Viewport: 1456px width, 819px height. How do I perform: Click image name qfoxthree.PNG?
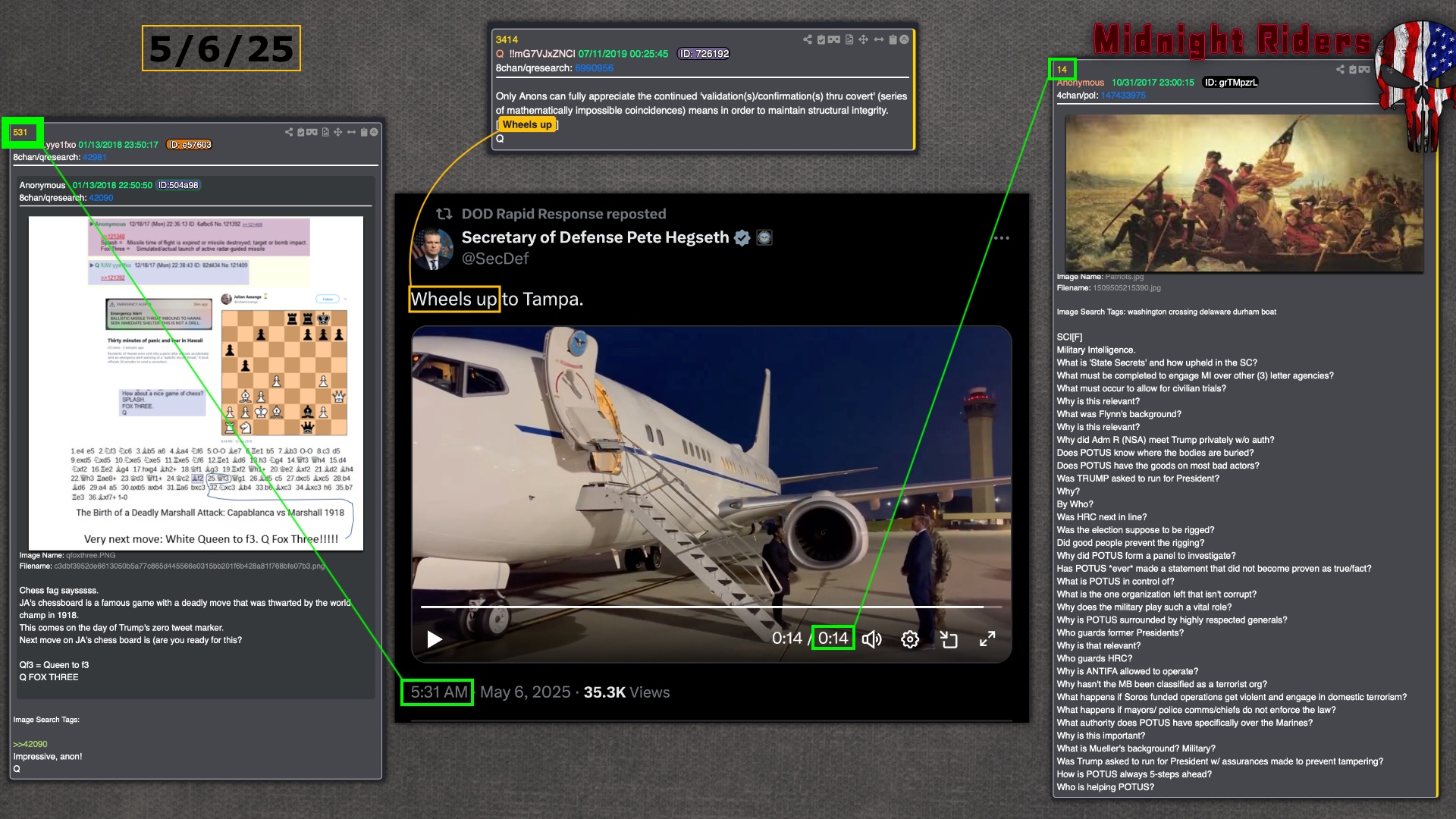tap(91, 555)
